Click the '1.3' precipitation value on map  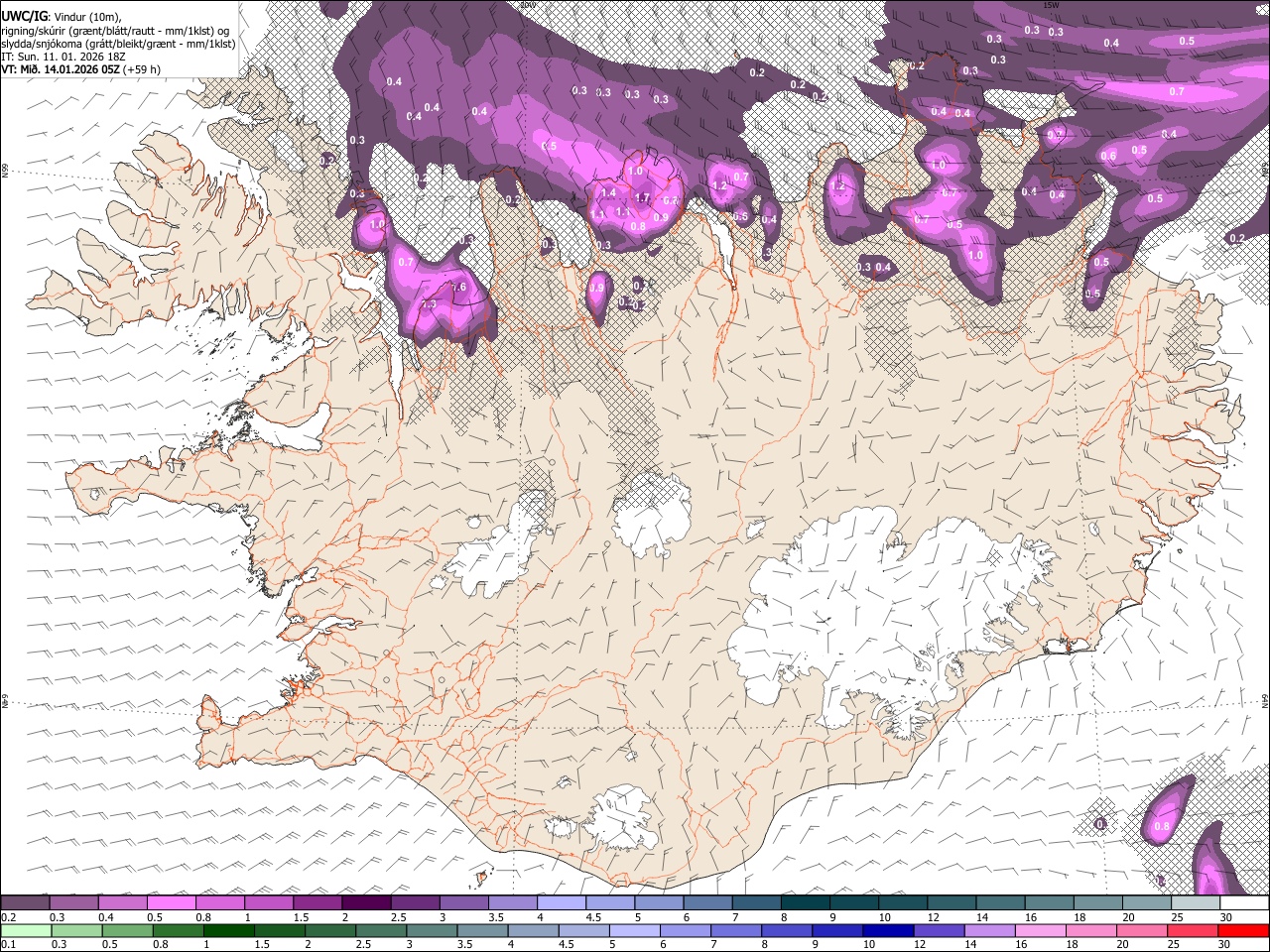tap(429, 304)
